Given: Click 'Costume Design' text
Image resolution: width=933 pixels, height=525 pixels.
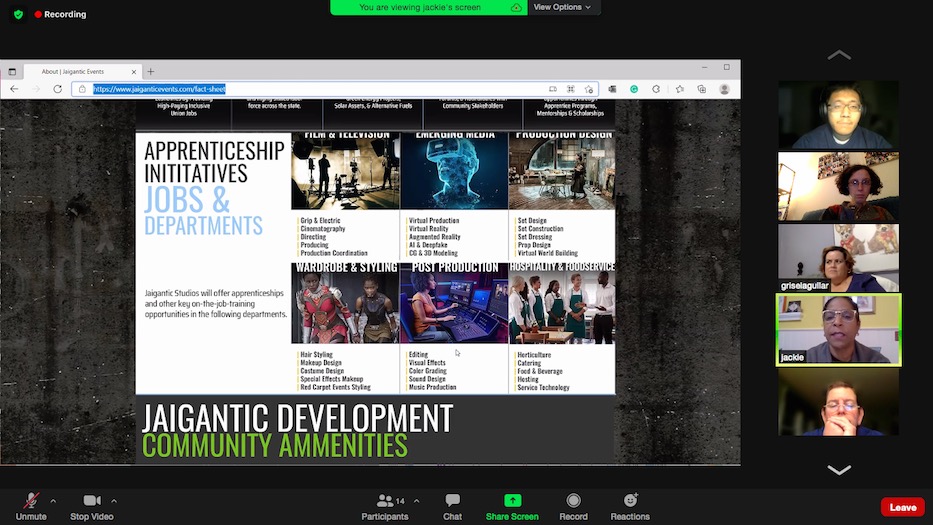Looking at the screenshot, I should (x=322, y=371).
